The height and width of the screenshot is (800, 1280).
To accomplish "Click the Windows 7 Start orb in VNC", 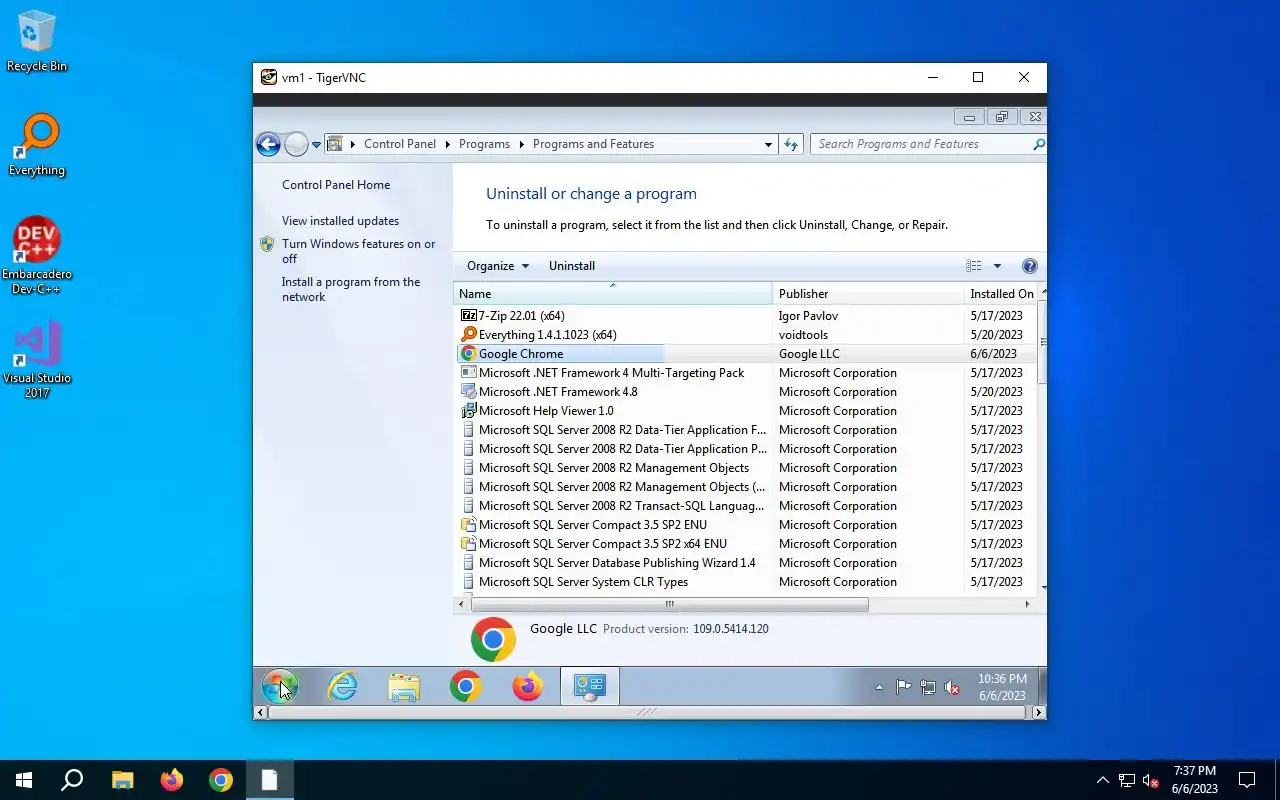I will (x=280, y=686).
